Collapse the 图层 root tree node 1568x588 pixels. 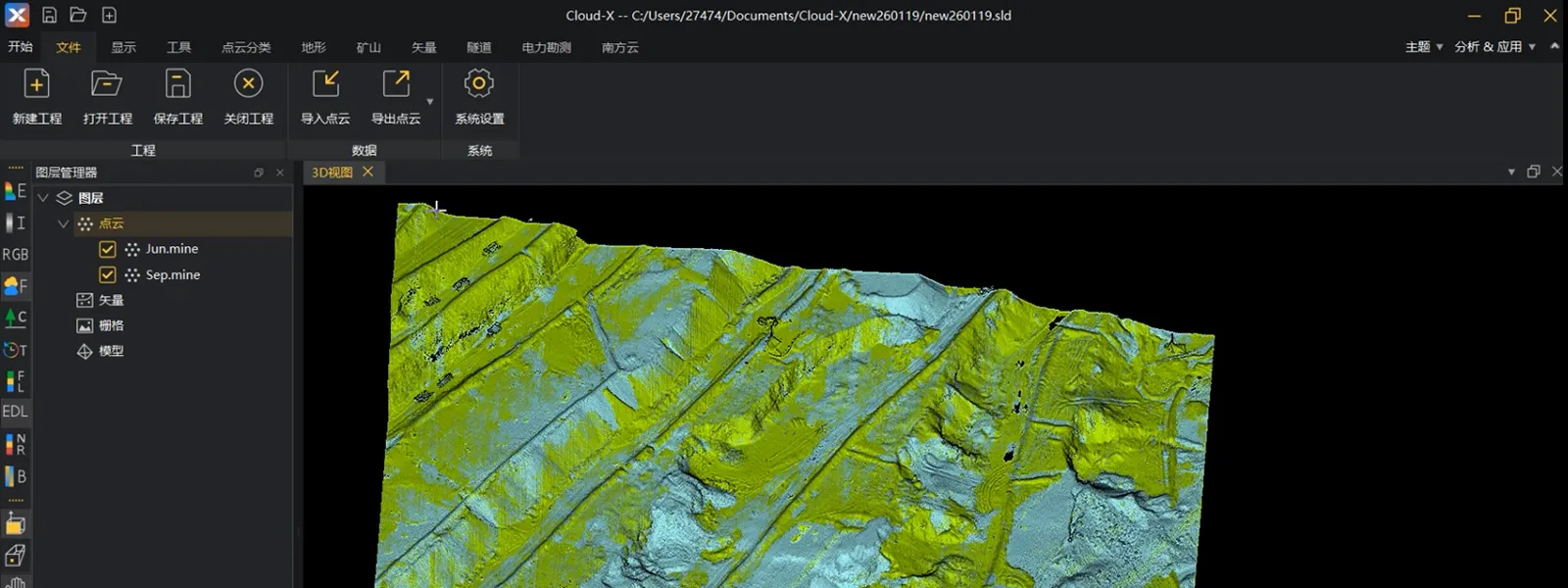coord(43,198)
